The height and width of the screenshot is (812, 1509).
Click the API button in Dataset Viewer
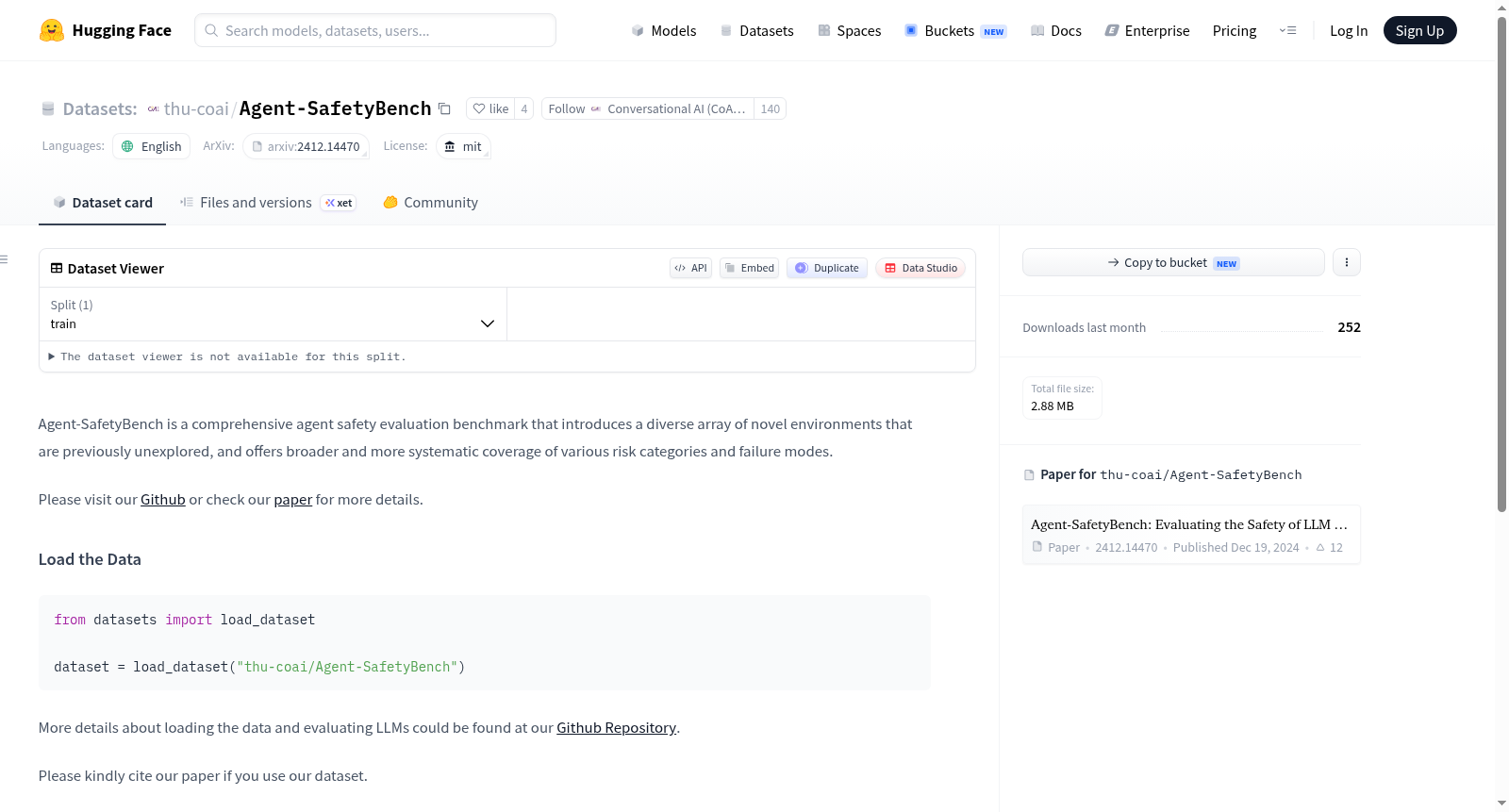click(690, 268)
